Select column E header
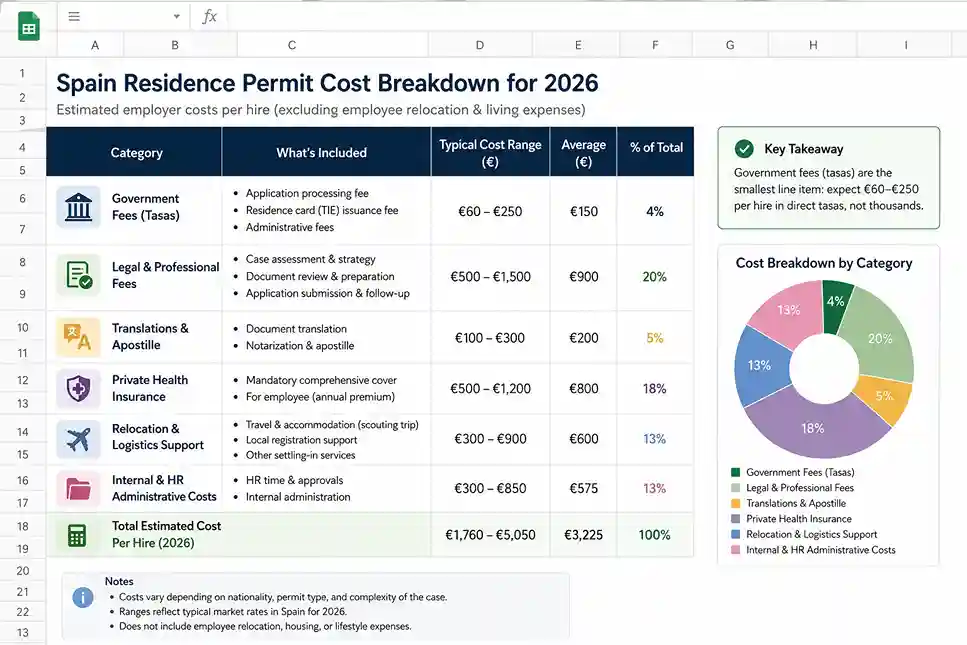Image resolution: width=967 pixels, height=645 pixels. pos(576,45)
